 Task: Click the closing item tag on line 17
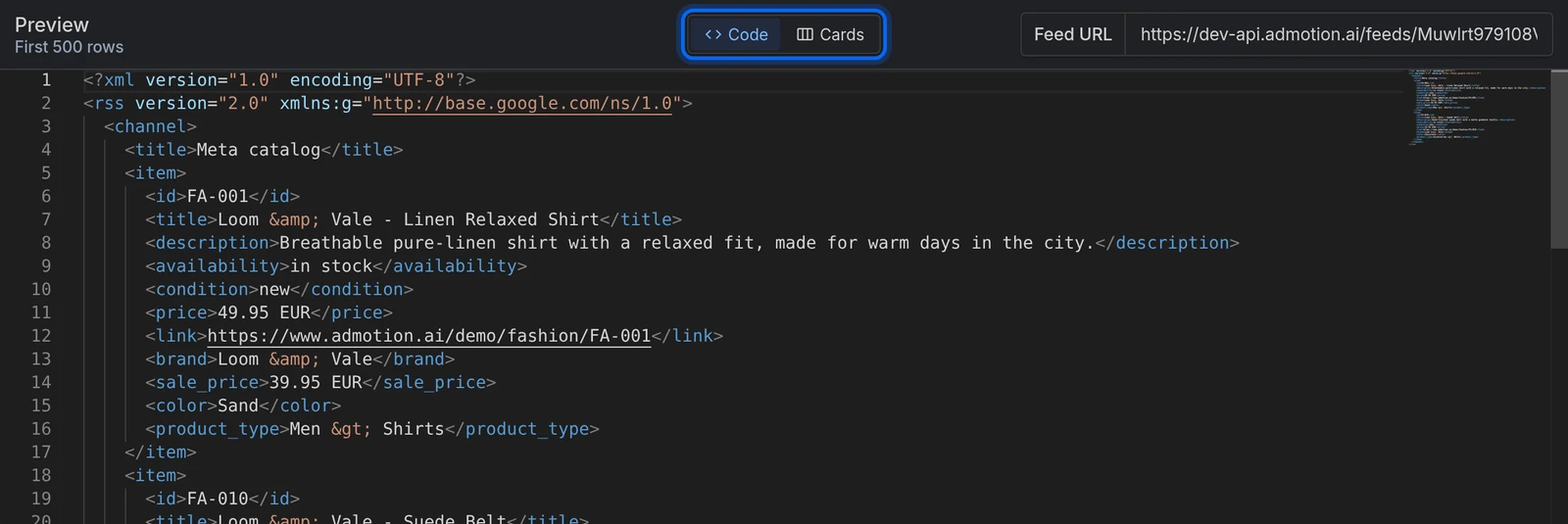[x=161, y=452]
